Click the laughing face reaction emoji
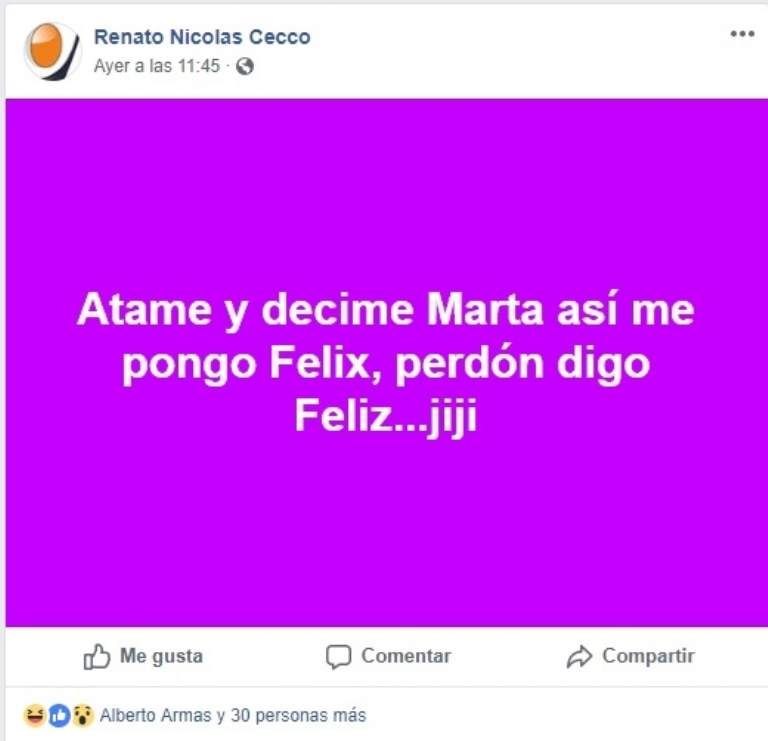The height and width of the screenshot is (741, 768). 35,715
